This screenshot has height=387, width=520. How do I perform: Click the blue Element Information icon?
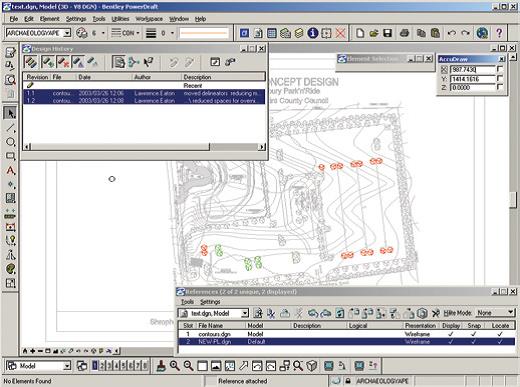click(x=312, y=33)
